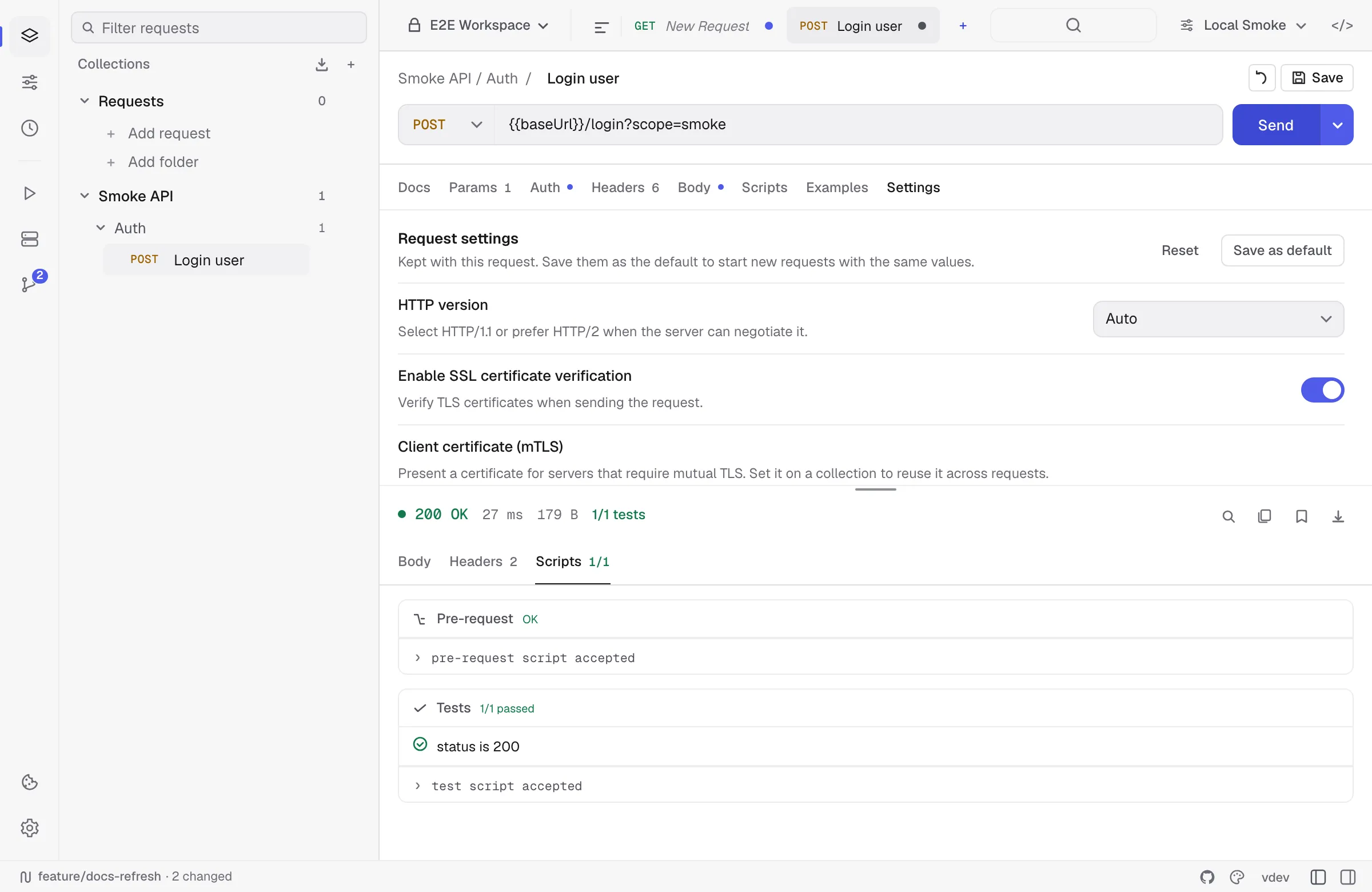Copy the response with copy icon

click(1264, 516)
